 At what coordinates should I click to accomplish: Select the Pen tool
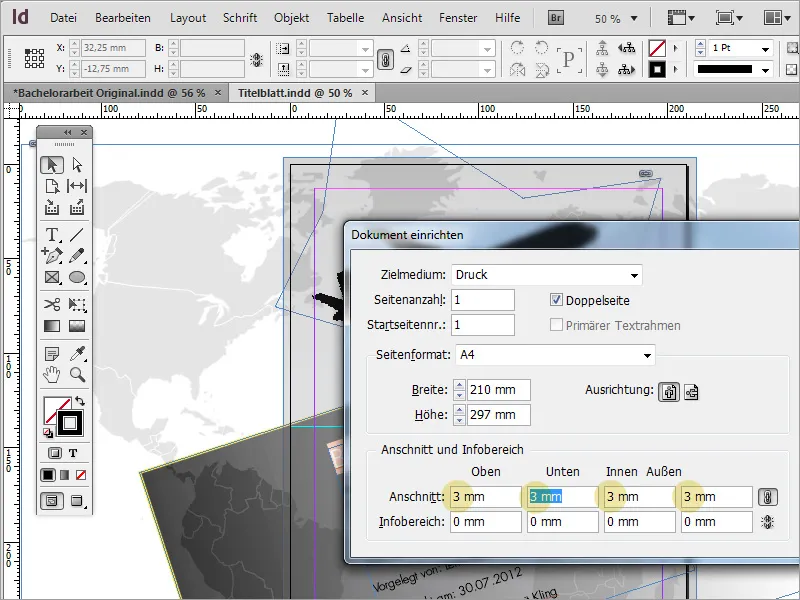tap(52, 255)
